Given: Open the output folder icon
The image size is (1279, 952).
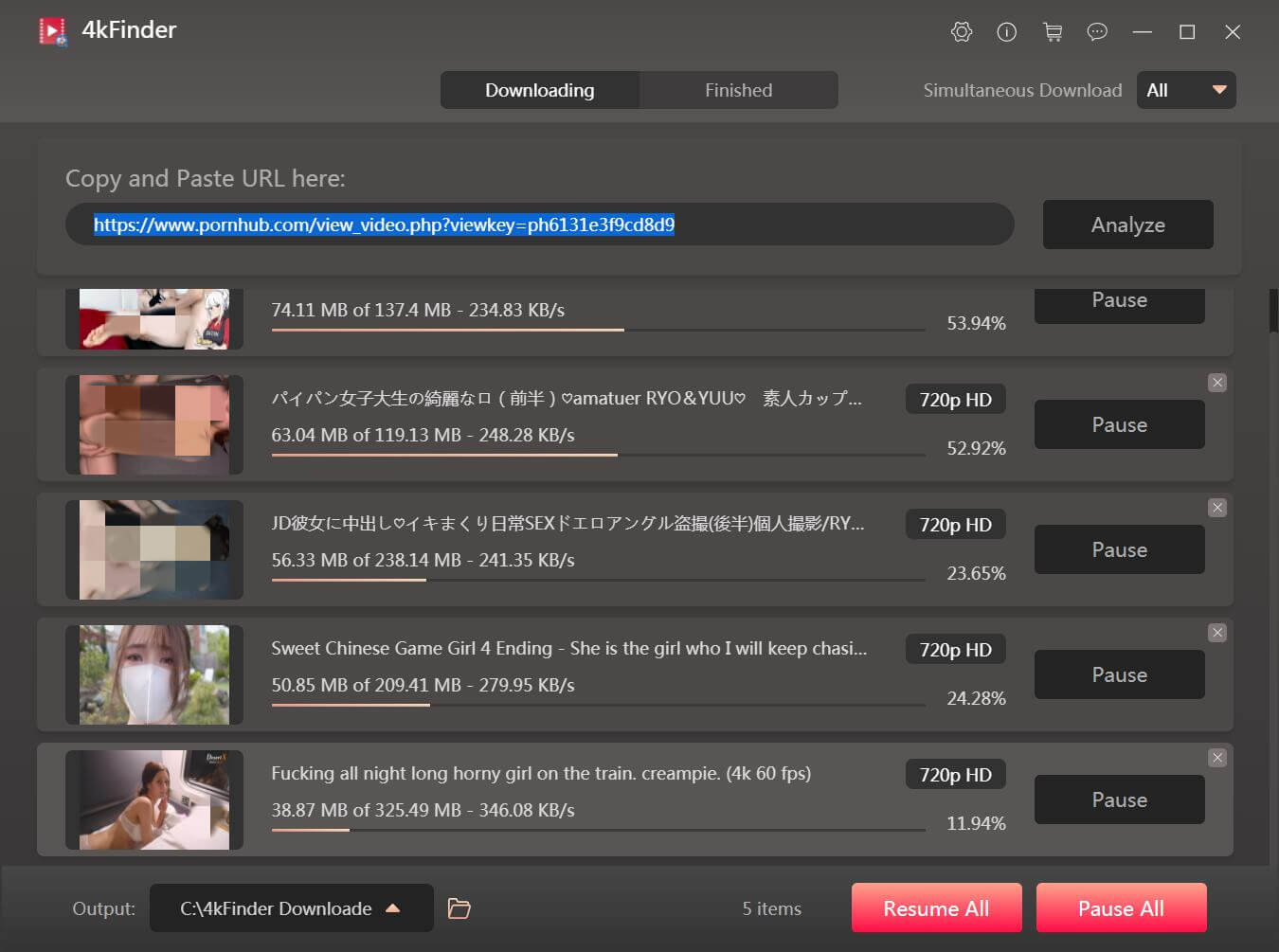Looking at the screenshot, I should pyautogui.click(x=459, y=908).
